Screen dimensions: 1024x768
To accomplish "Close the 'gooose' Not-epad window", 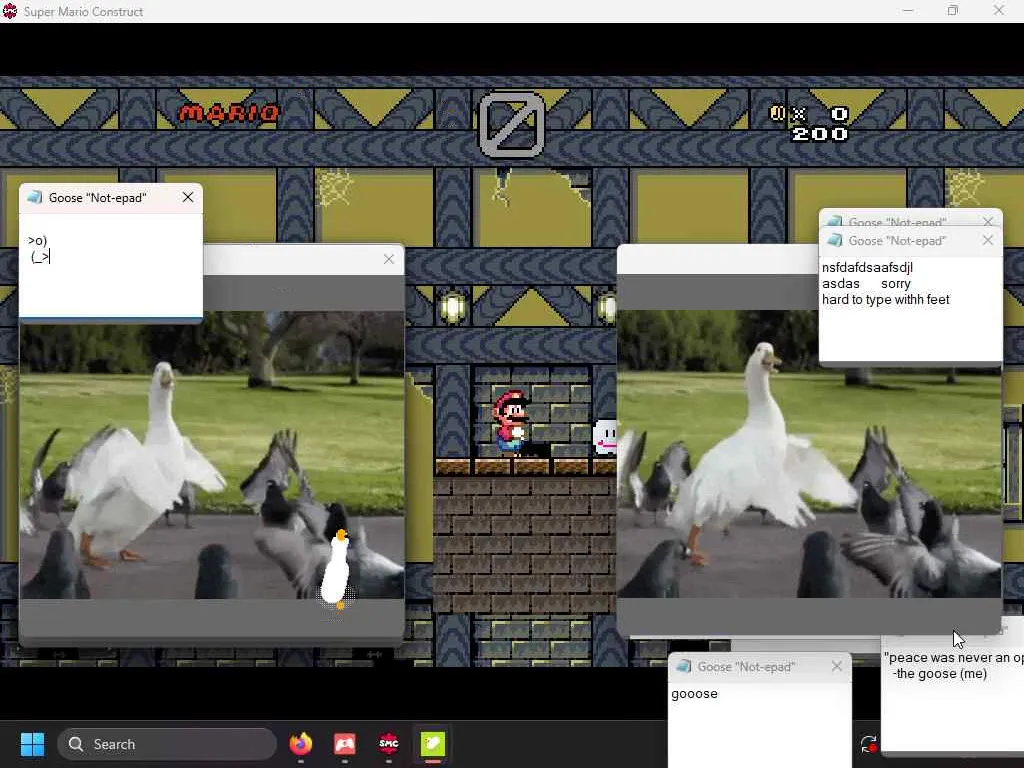I will (837, 666).
